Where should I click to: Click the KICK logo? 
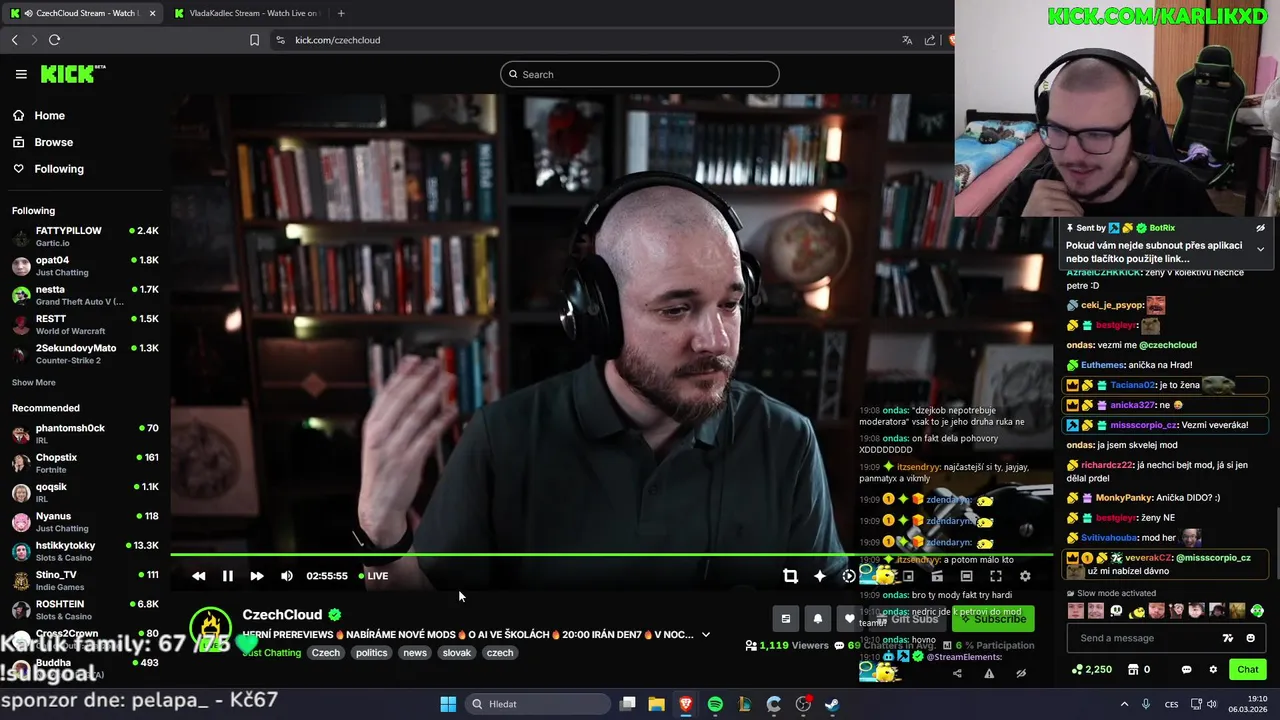(72, 74)
